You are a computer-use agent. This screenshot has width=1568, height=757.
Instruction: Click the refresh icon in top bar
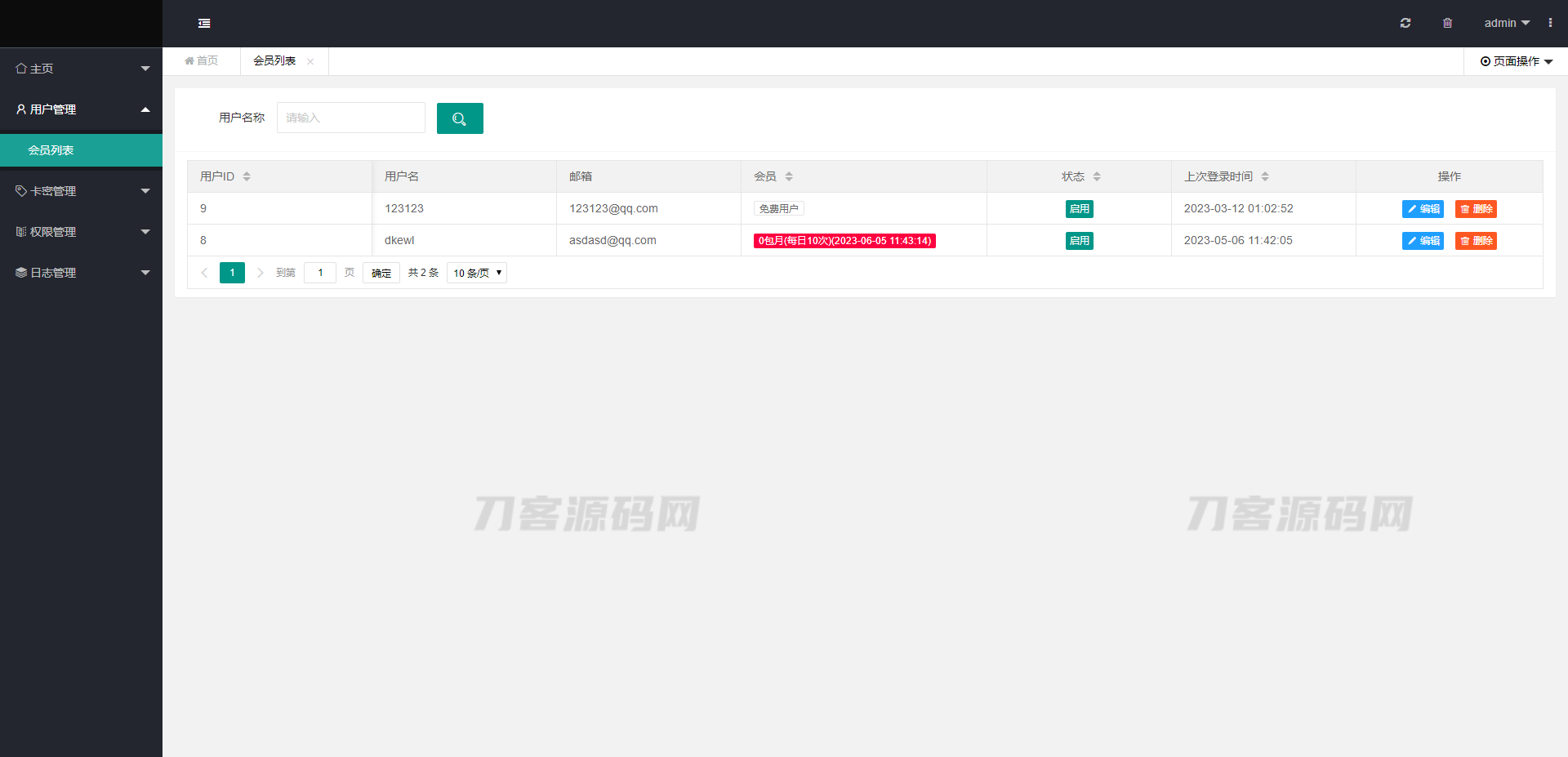pos(1405,24)
